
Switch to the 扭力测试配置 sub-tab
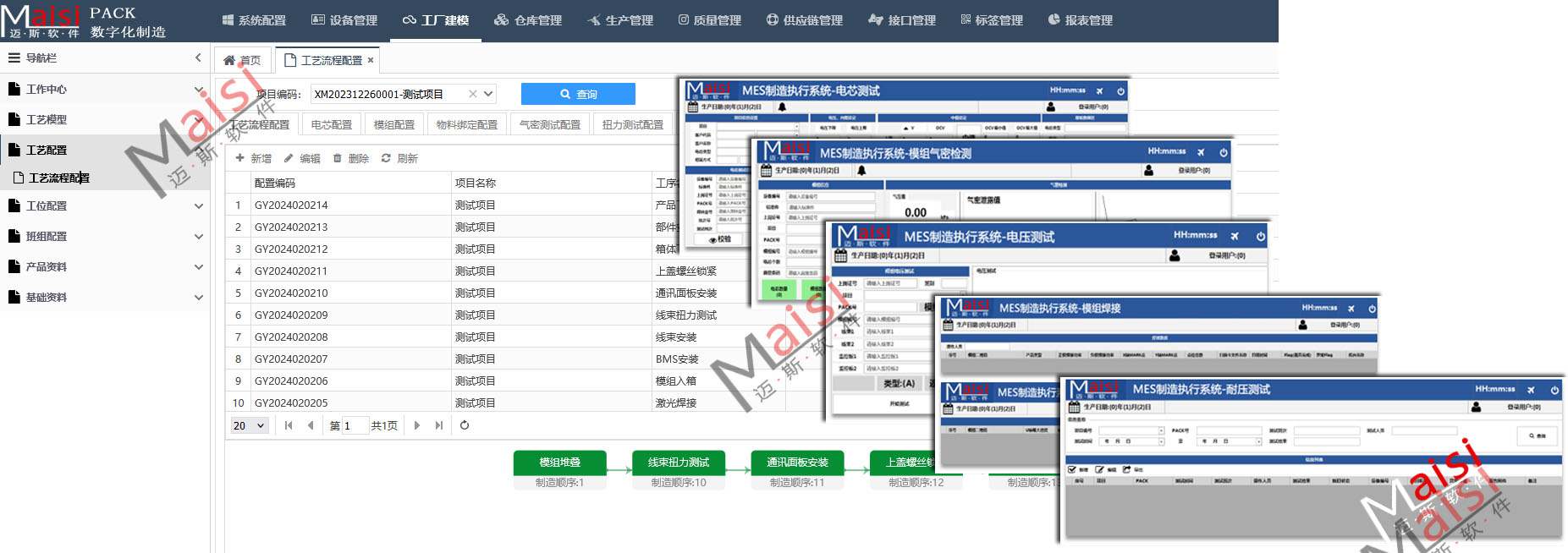[x=633, y=124]
